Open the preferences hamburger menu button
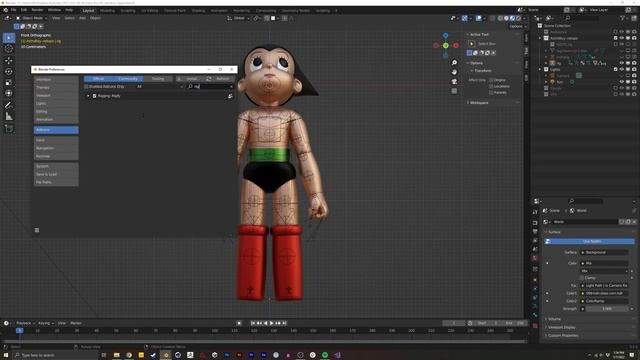Image resolution: width=640 pixels, height=360 pixels. pyautogui.click(x=37, y=230)
